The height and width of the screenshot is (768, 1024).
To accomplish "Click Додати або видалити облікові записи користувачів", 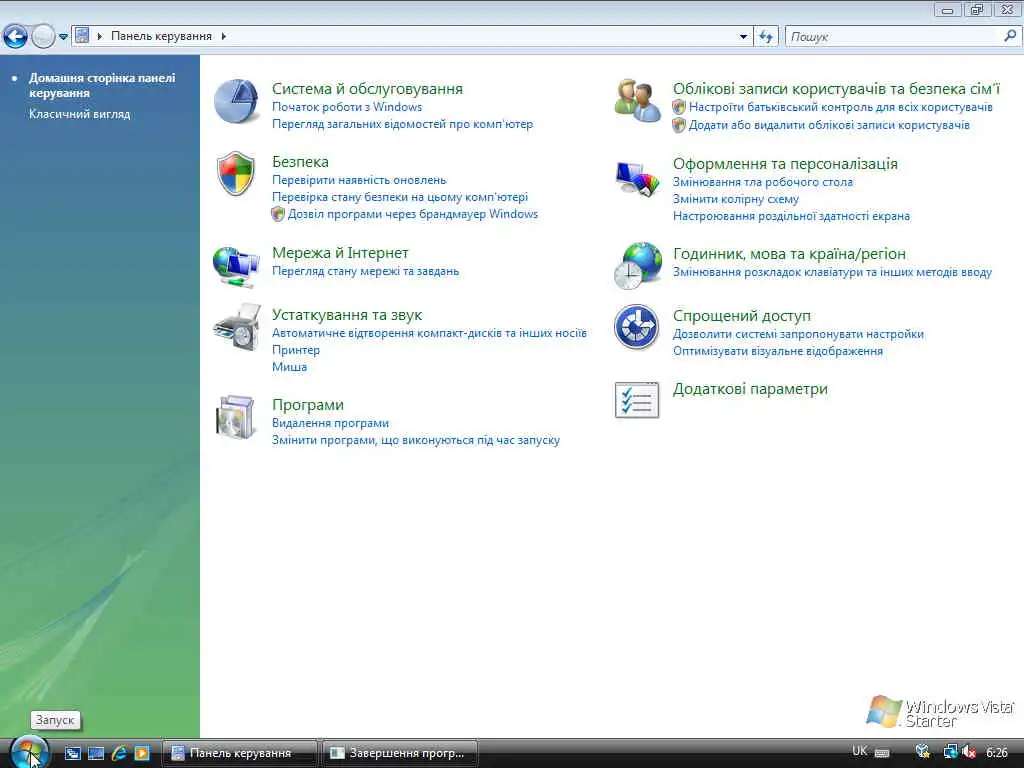I will pyautogui.click(x=829, y=124).
